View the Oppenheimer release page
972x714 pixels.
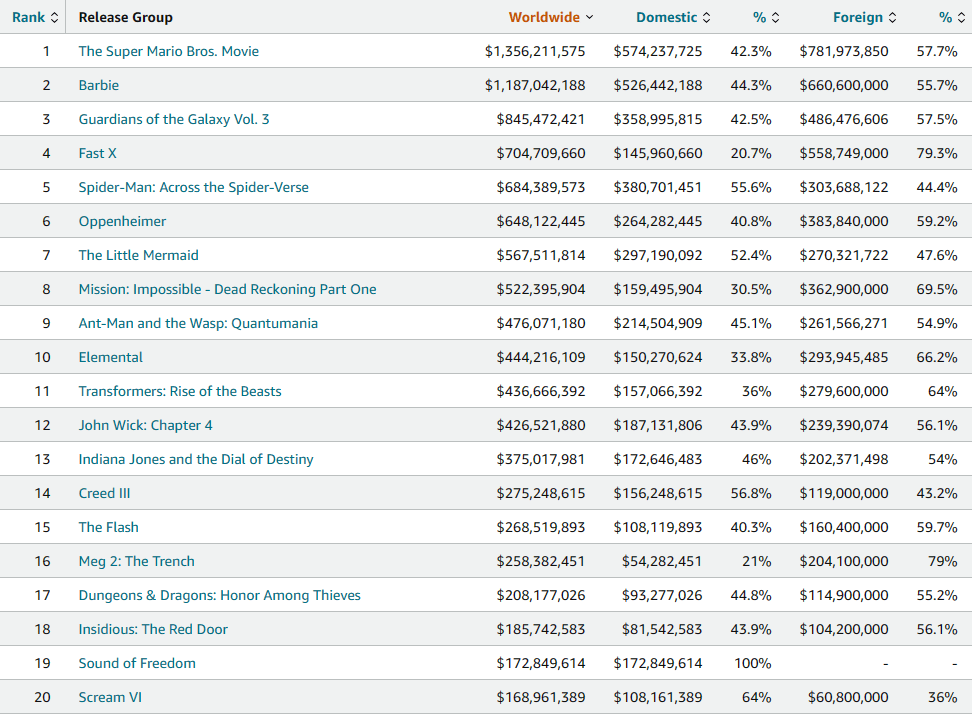click(x=122, y=221)
